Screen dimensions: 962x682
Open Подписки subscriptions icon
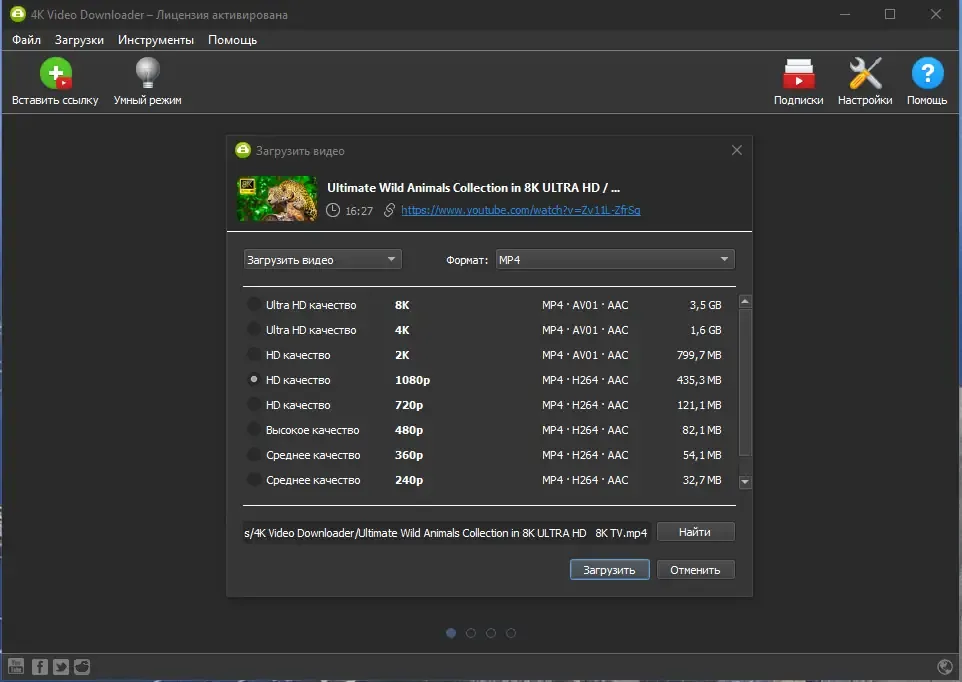click(798, 74)
